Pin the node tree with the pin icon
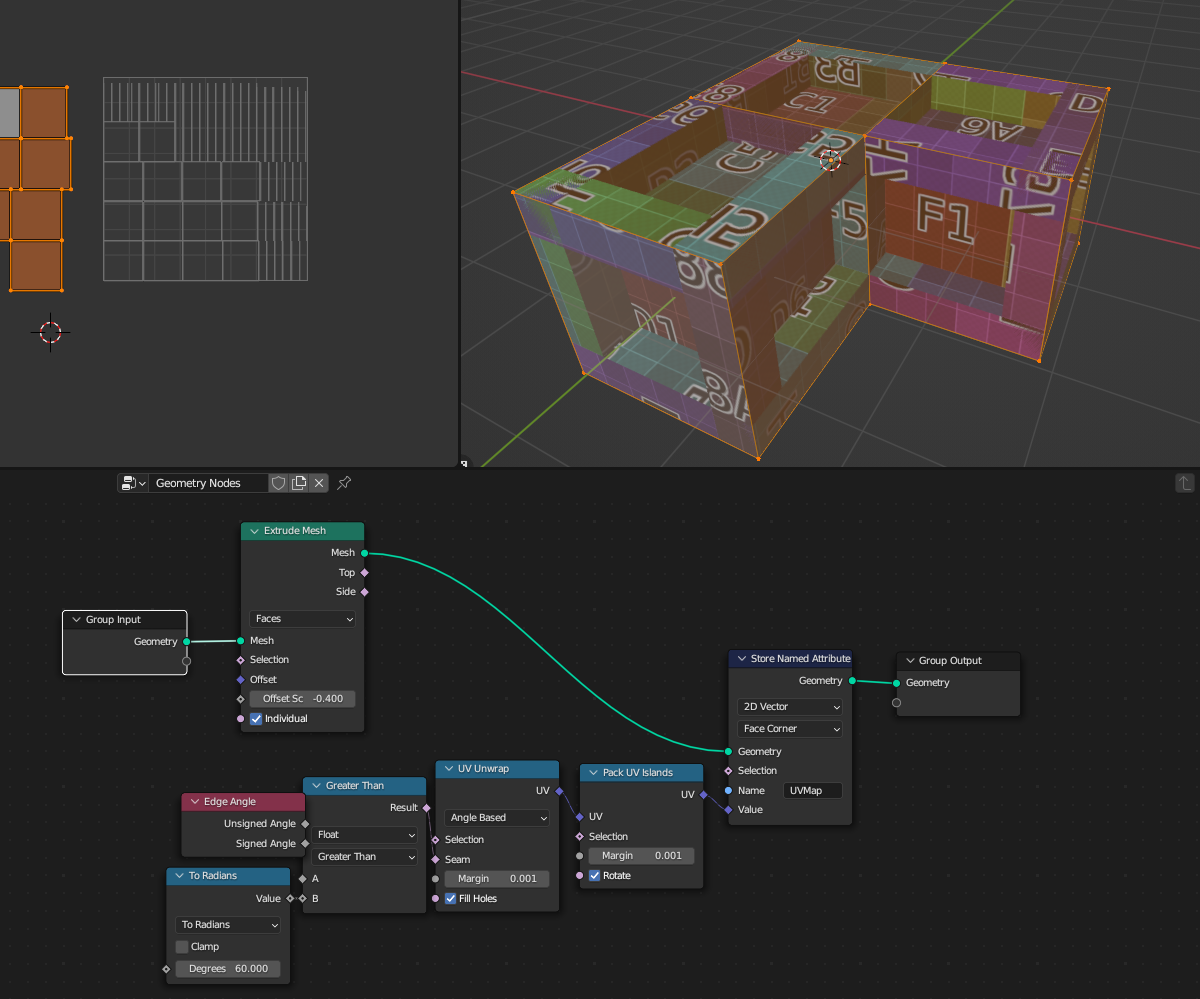 pyautogui.click(x=344, y=483)
